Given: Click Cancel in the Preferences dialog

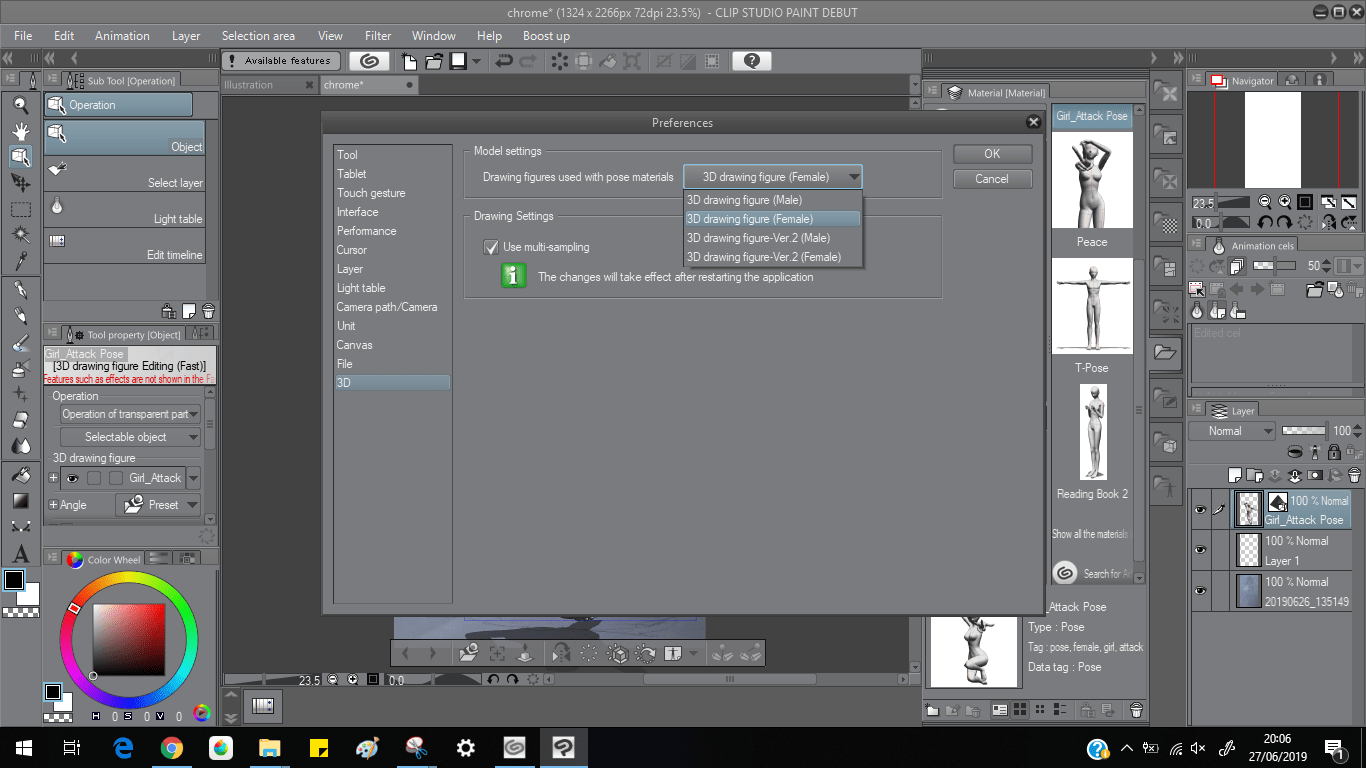Looking at the screenshot, I should click(x=992, y=179).
